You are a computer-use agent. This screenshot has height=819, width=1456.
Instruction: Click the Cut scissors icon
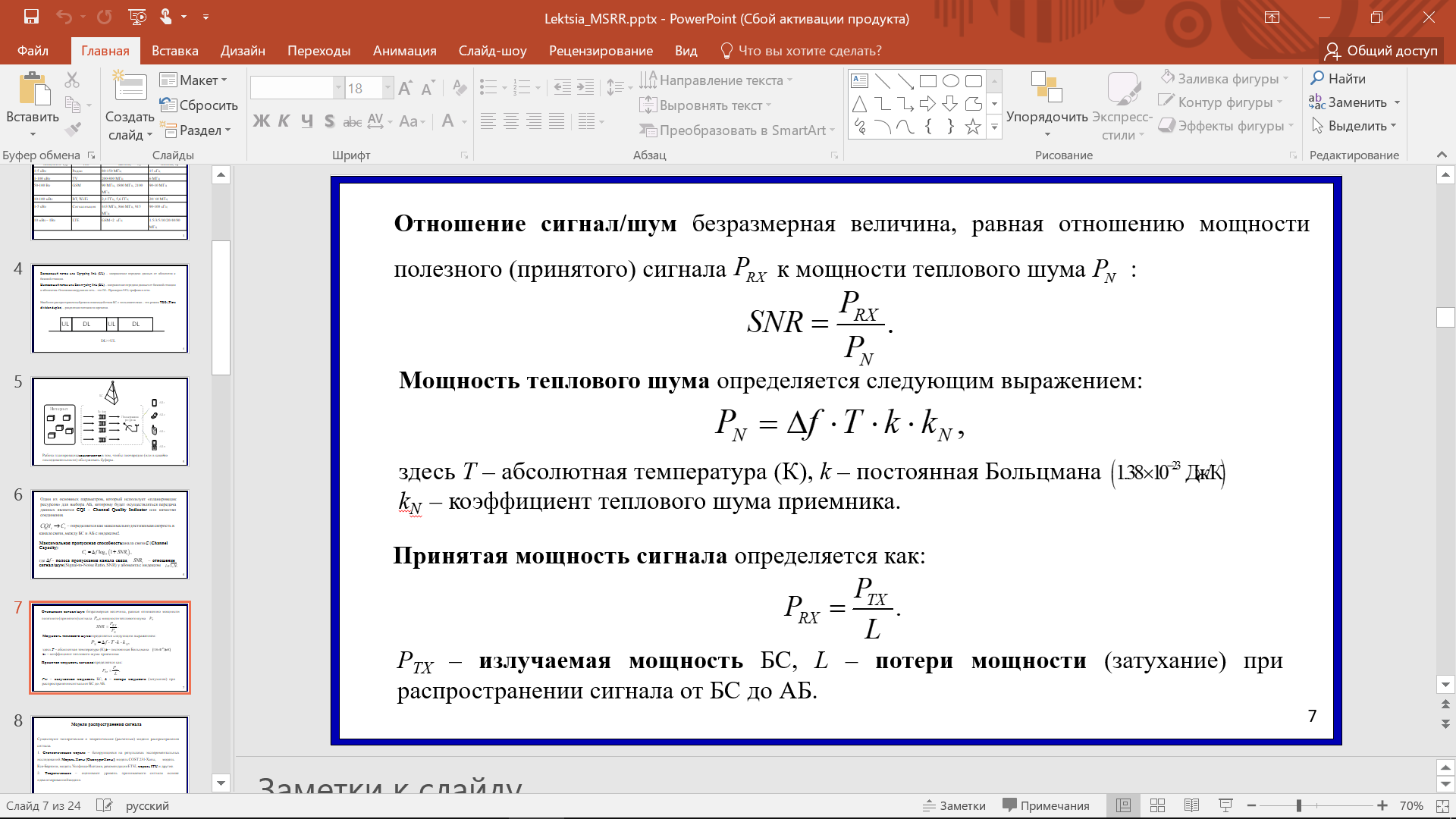point(72,80)
